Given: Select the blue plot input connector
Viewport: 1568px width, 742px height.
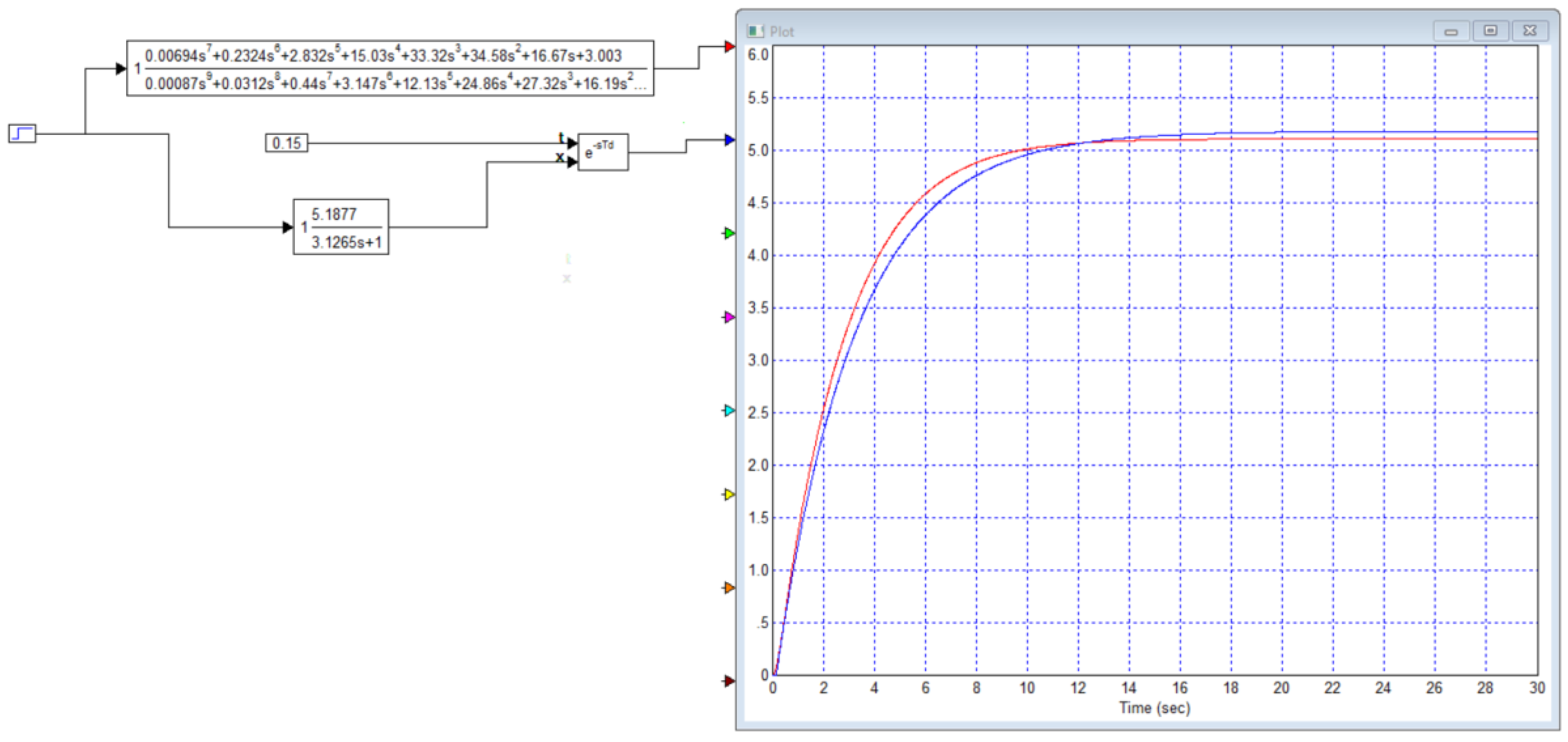Looking at the screenshot, I should click(729, 140).
